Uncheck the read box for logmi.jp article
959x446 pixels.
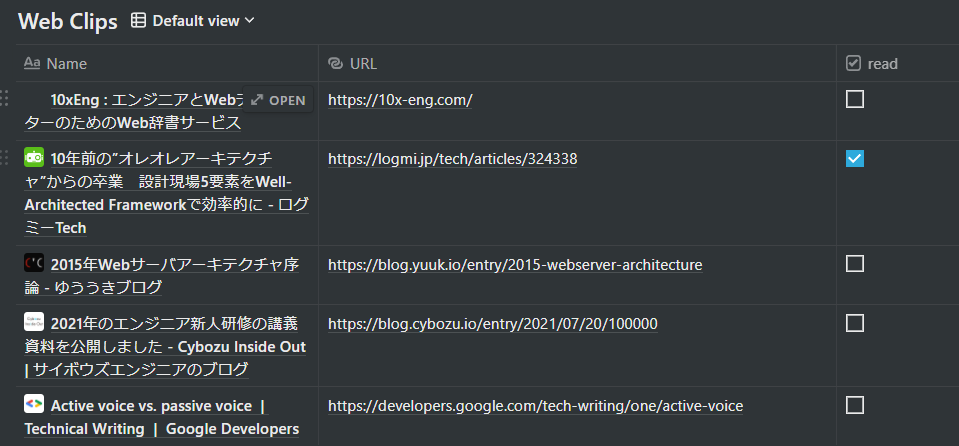[x=855, y=158]
